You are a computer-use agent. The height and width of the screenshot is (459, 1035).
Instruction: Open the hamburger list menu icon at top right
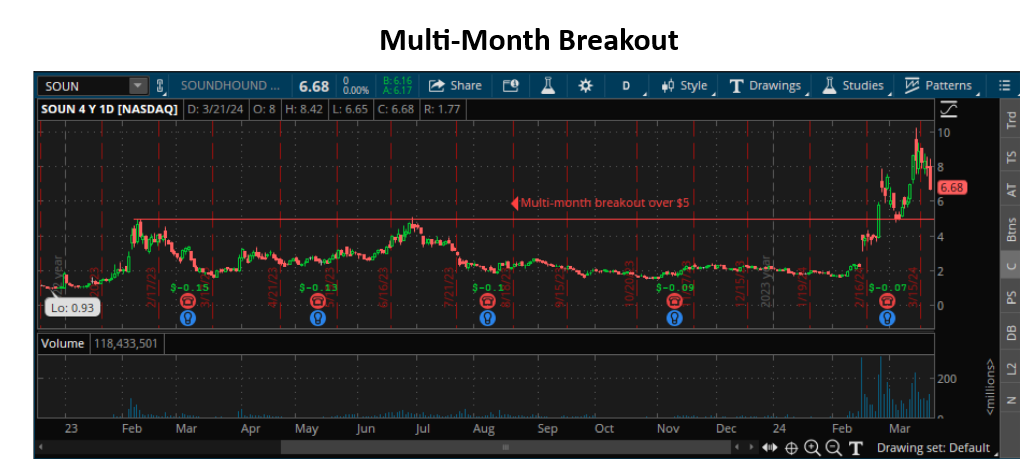click(1004, 86)
